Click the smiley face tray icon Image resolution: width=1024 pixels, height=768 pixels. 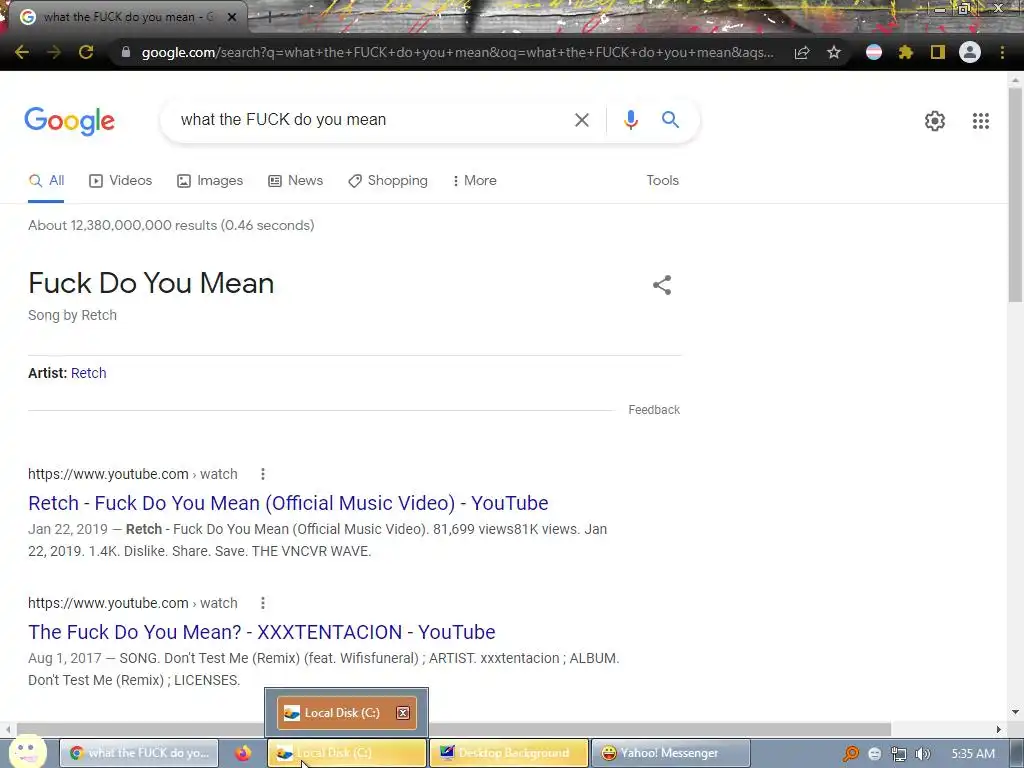pyautogui.click(x=874, y=754)
